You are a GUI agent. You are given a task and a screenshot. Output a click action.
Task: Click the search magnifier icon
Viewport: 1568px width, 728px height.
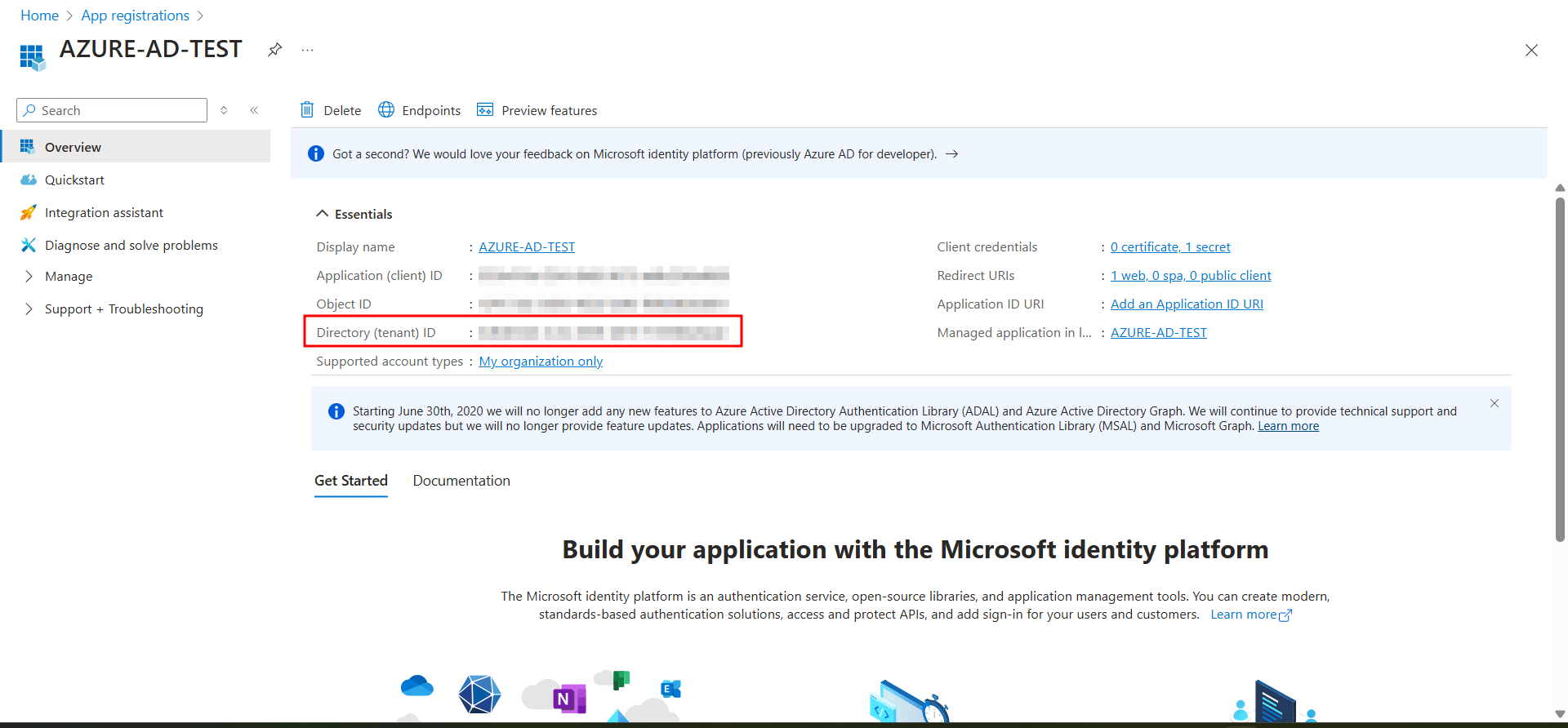click(30, 110)
